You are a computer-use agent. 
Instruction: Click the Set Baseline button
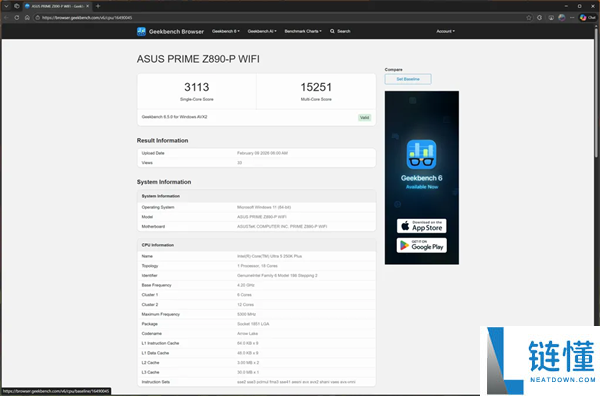tap(408, 79)
